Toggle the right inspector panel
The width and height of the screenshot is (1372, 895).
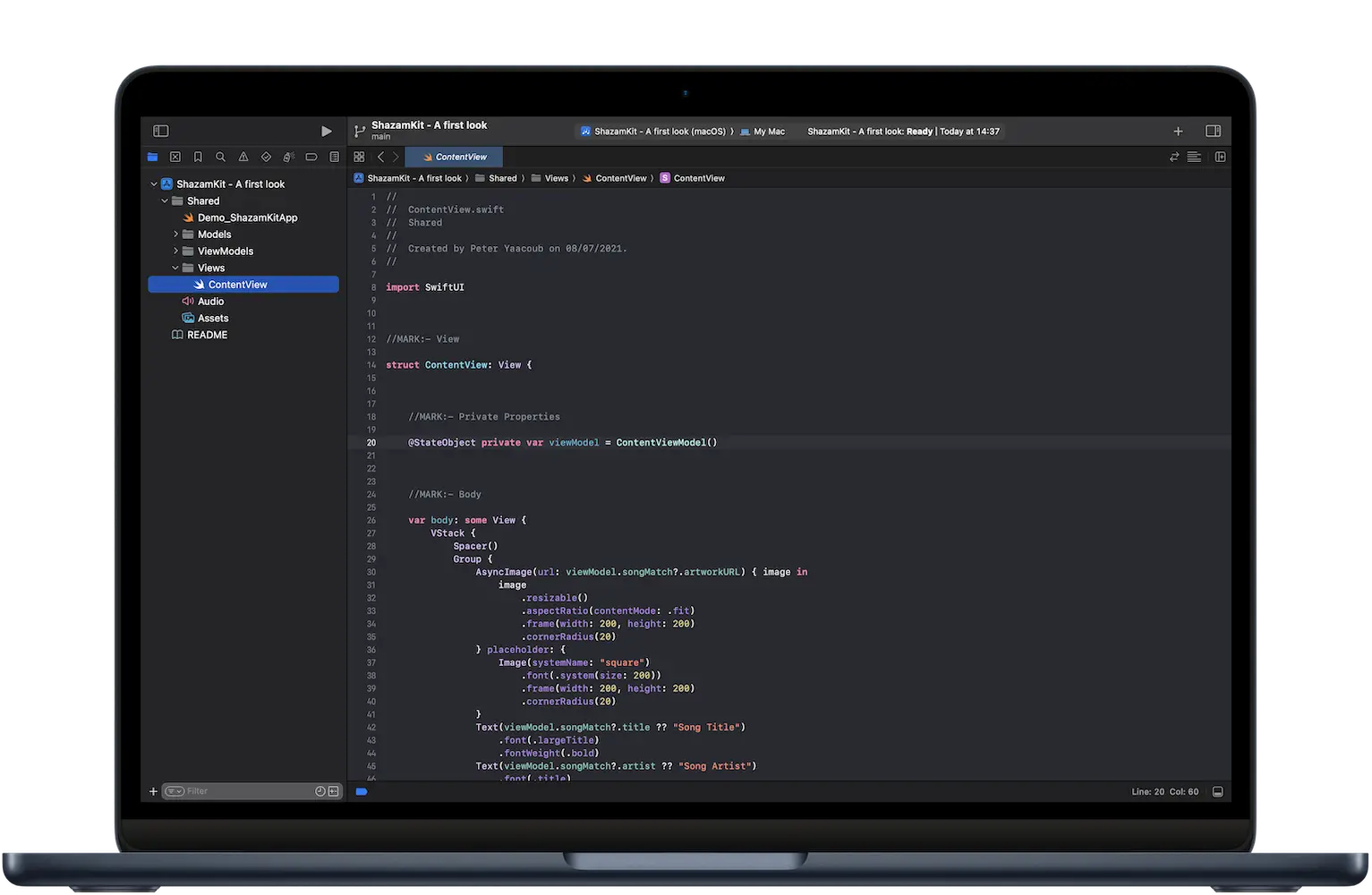1213,132
